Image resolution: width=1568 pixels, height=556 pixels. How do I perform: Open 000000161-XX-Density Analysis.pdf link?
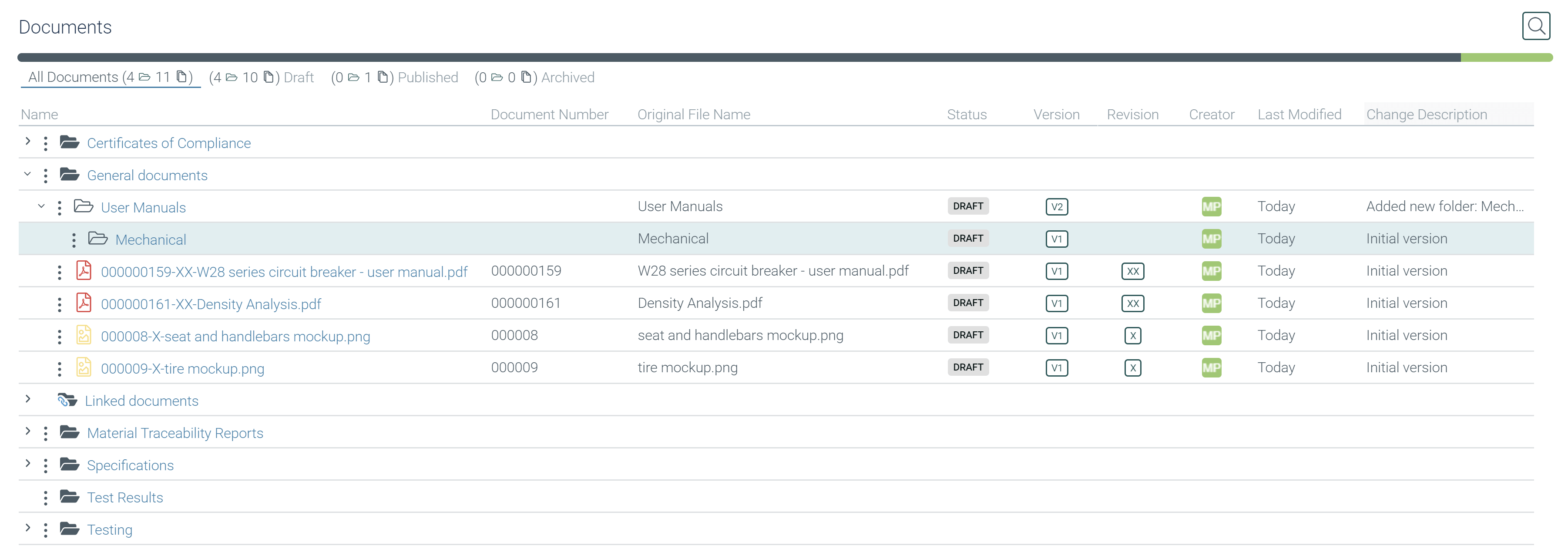click(x=211, y=304)
